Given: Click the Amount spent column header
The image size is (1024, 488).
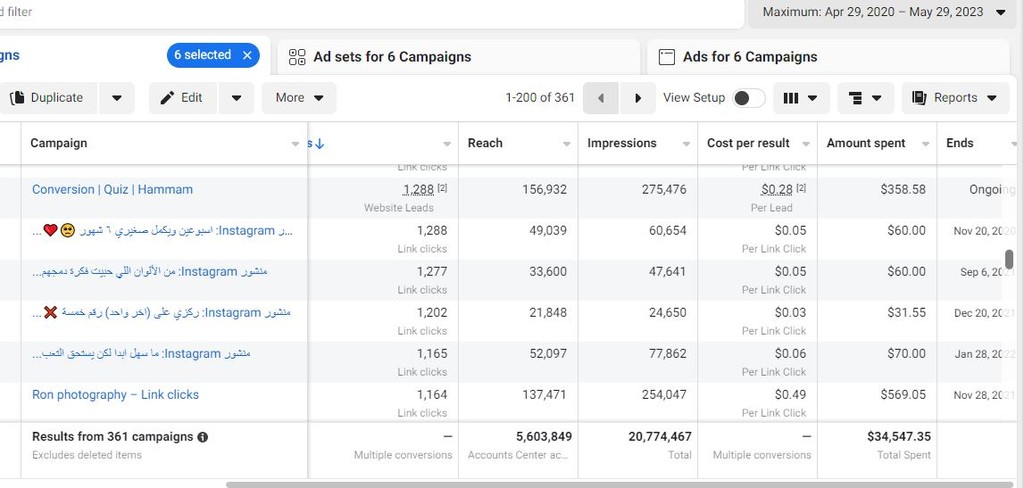Looking at the screenshot, I should (x=866, y=143).
